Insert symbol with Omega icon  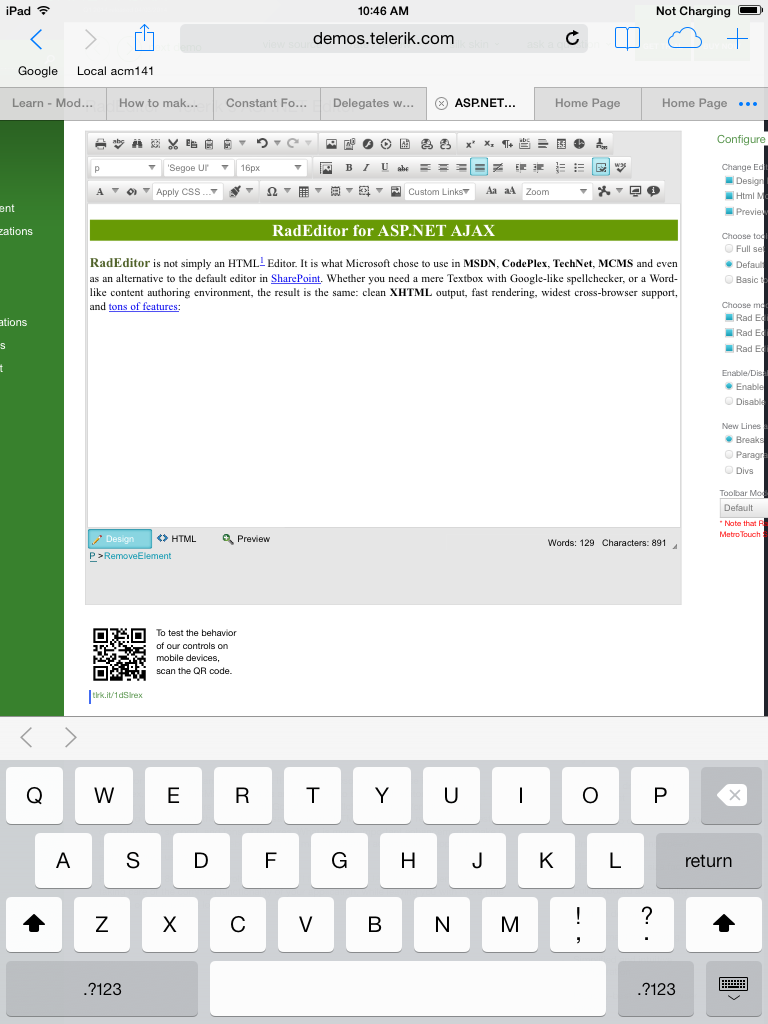coord(272,191)
